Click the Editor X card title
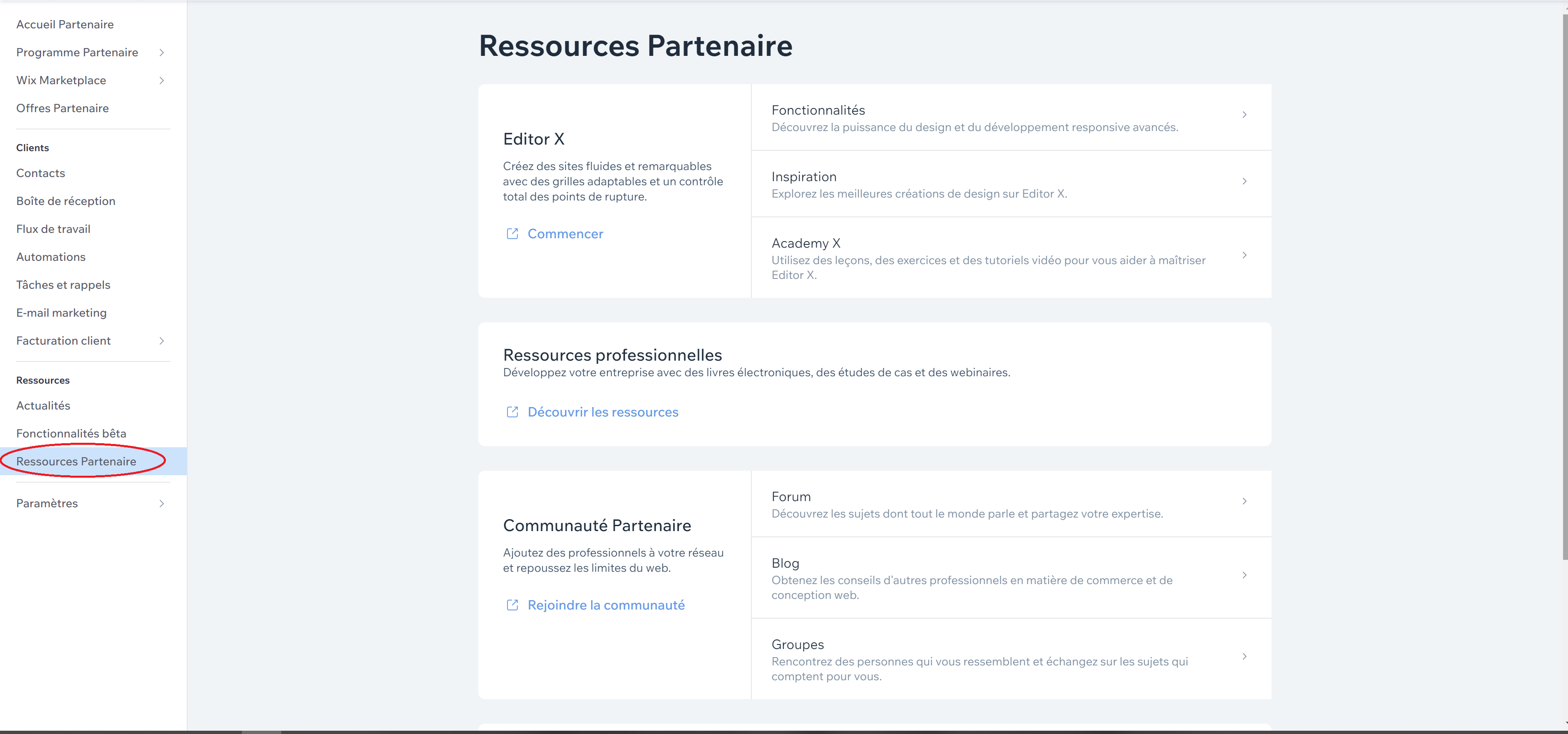Image resolution: width=1568 pixels, height=734 pixels. pyautogui.click(x=534, y=139)
